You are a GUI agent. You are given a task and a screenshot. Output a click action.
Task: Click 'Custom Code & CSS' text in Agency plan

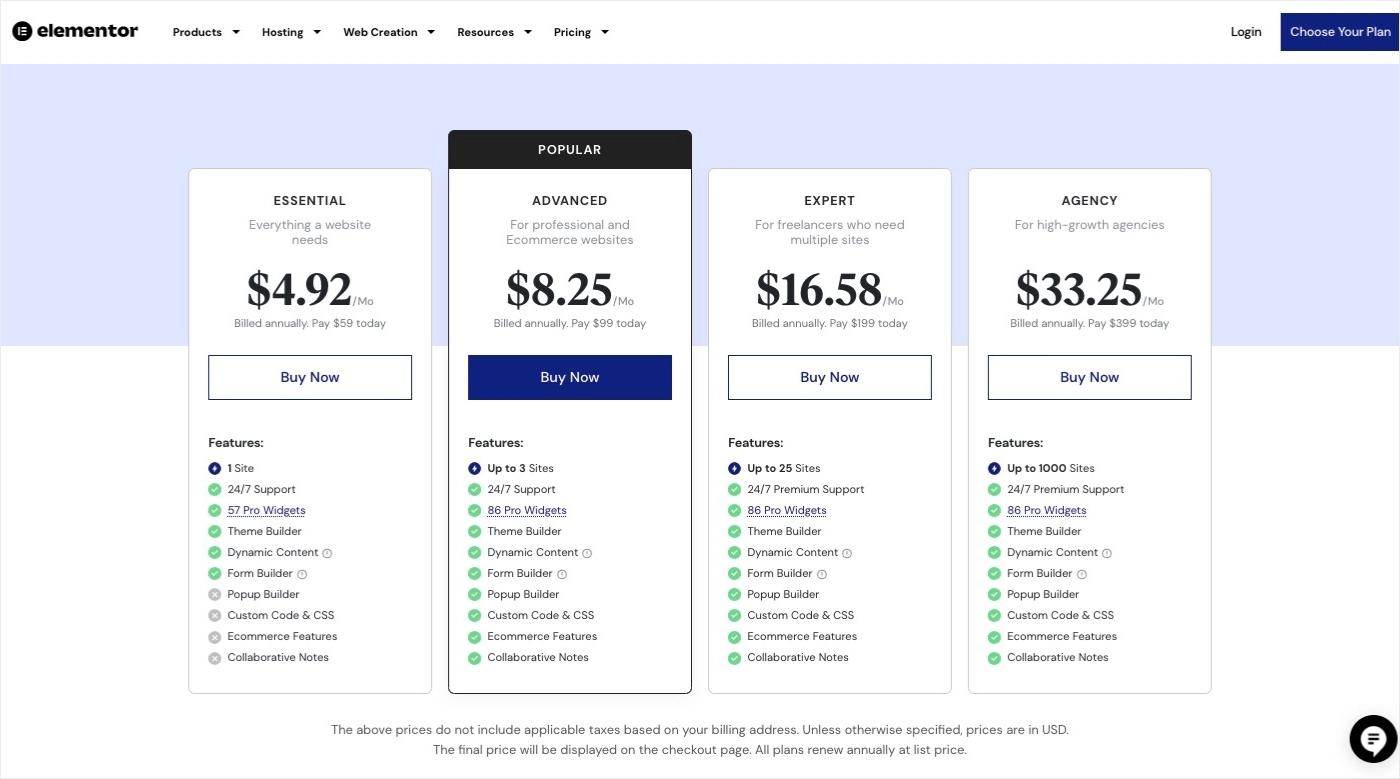(1060, 615)
